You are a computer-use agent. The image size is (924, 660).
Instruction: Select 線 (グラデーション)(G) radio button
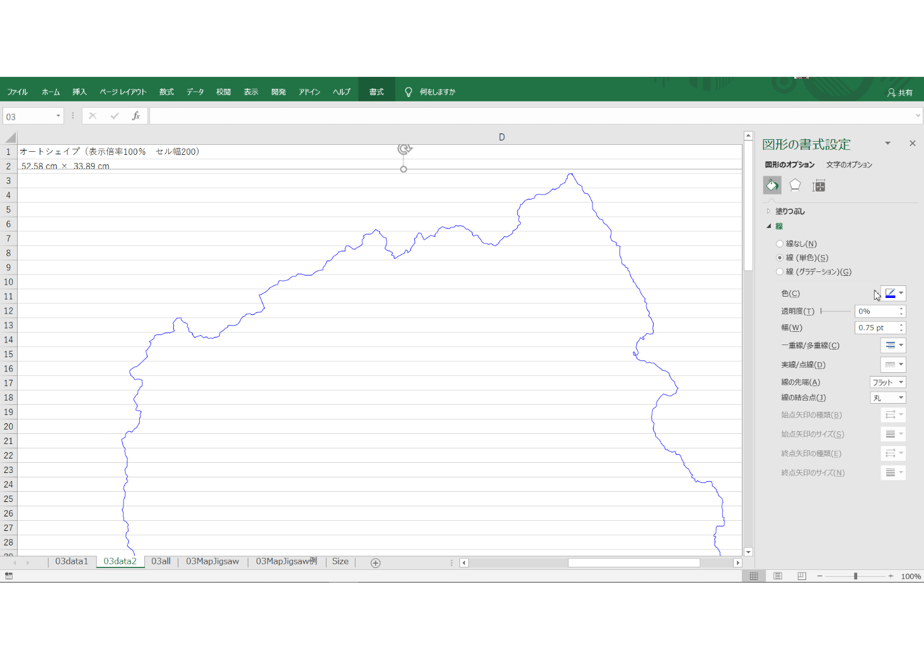[x=780, y=272]
